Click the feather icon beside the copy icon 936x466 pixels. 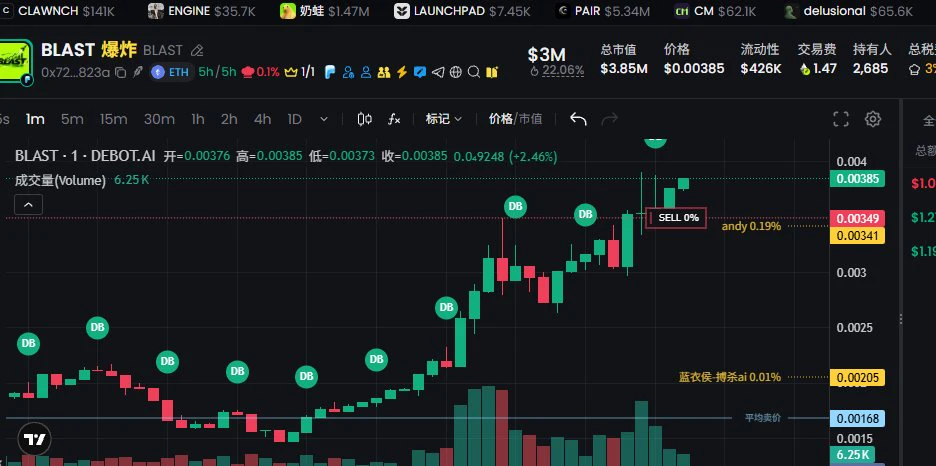tap(138, 72)
